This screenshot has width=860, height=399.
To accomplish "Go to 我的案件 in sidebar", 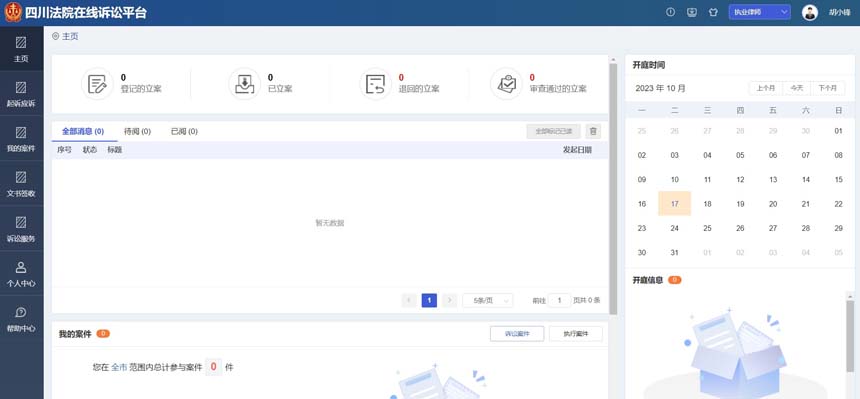I will click(21, 138).
